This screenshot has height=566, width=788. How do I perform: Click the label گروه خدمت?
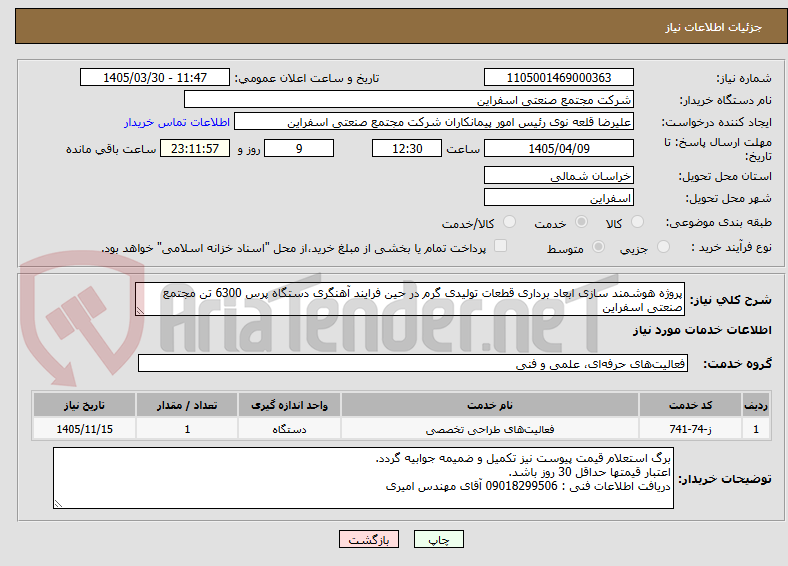(x=737, y=364)
